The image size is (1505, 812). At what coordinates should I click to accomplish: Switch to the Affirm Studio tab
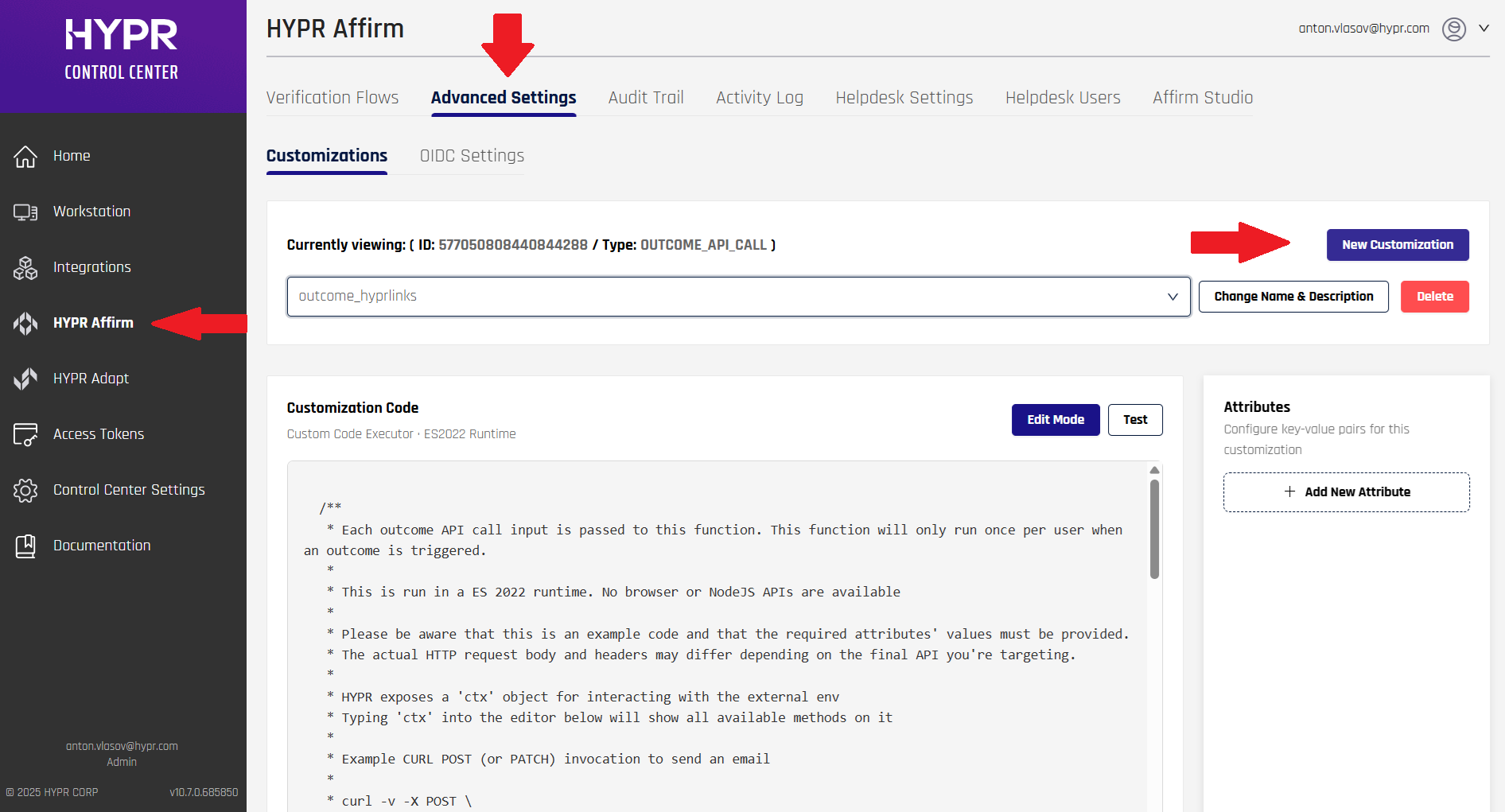click(x=1203, y=97)
